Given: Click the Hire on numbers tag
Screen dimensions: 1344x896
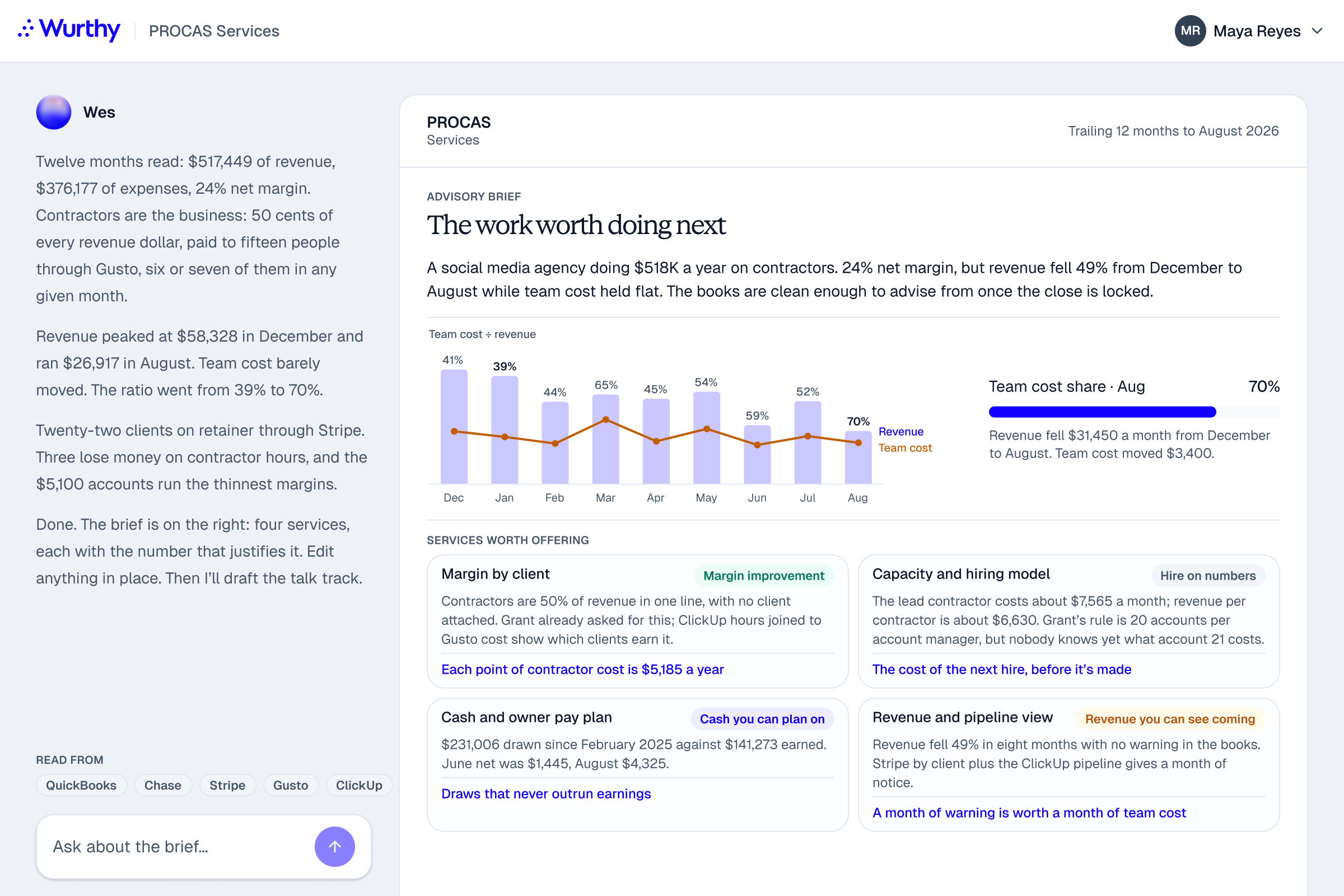Looking at the screenshot, I should [1207, 576].
